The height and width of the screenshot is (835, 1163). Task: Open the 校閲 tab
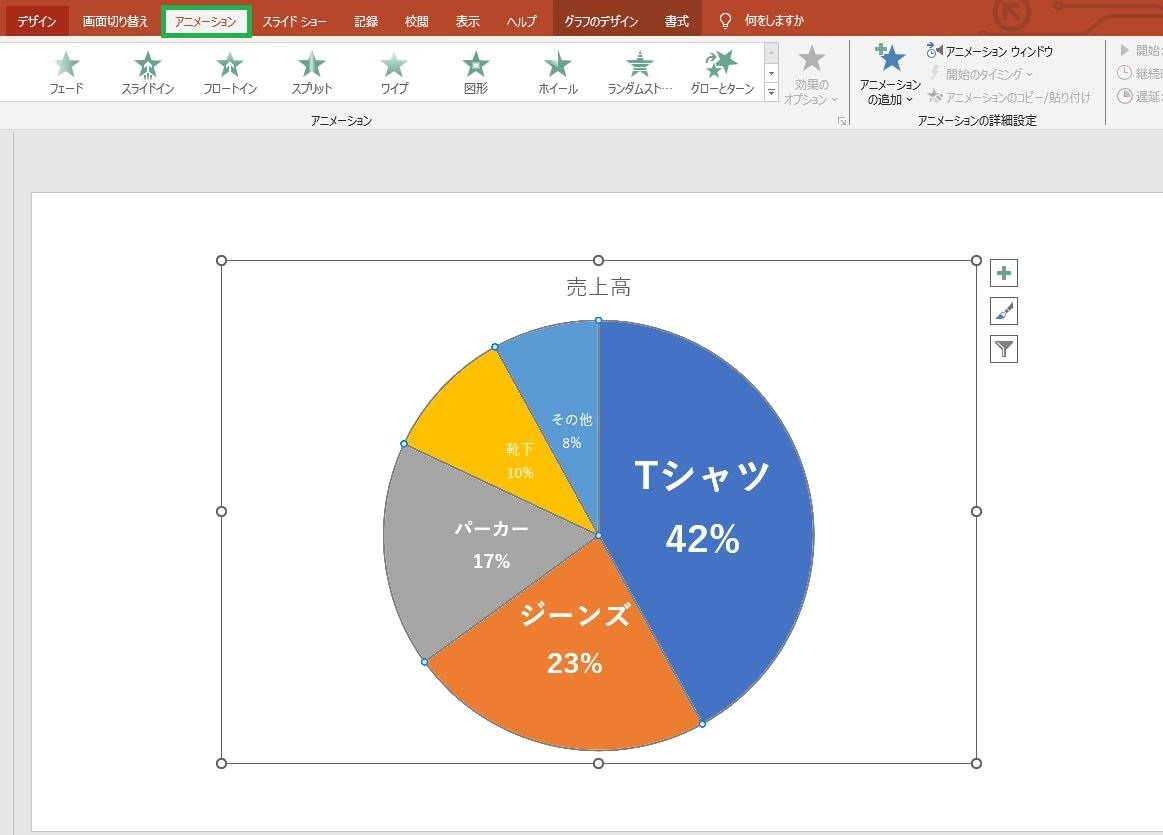pyautogui.click(x=417, y=22)
